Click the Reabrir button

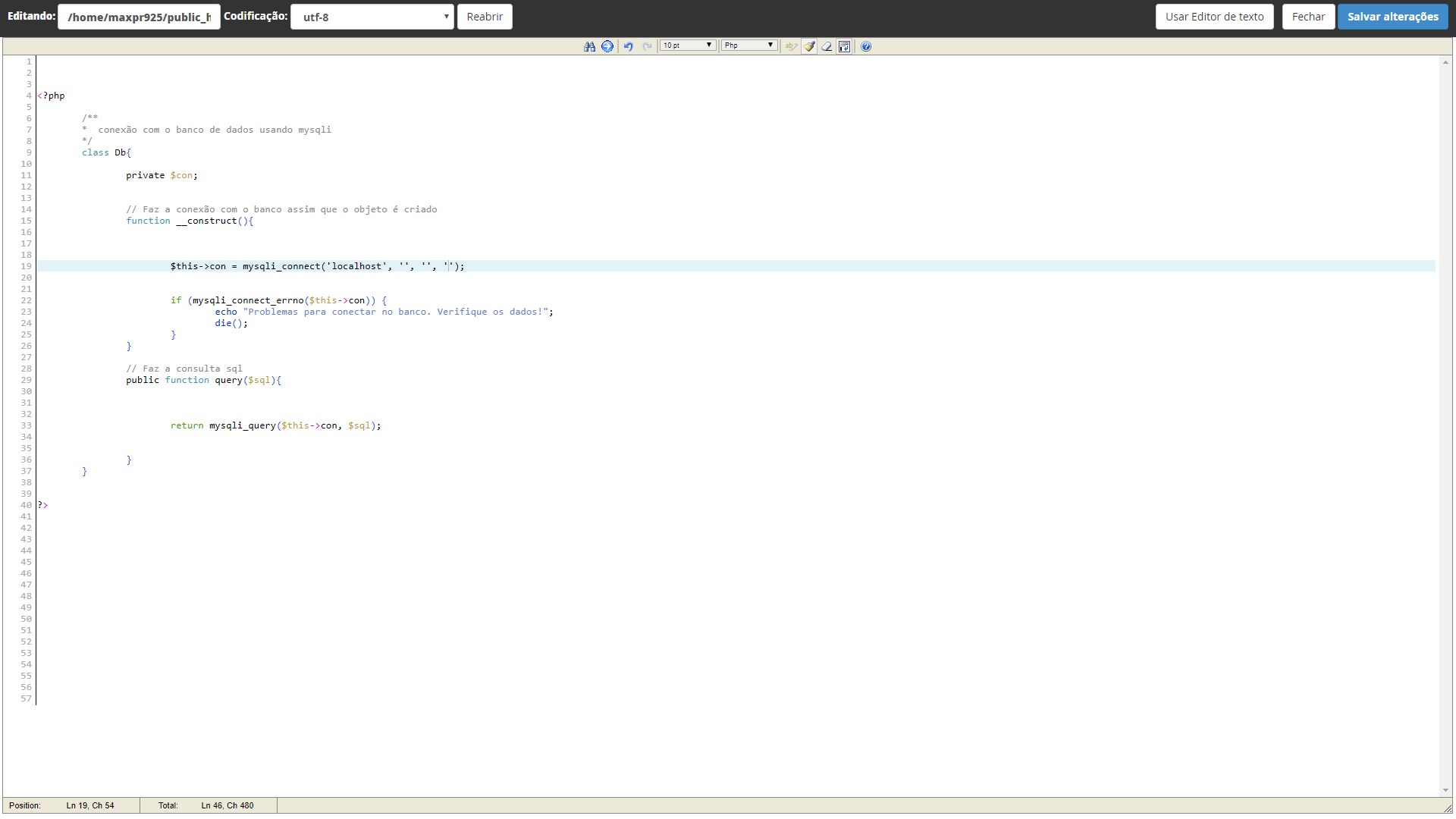pos(485,17)
